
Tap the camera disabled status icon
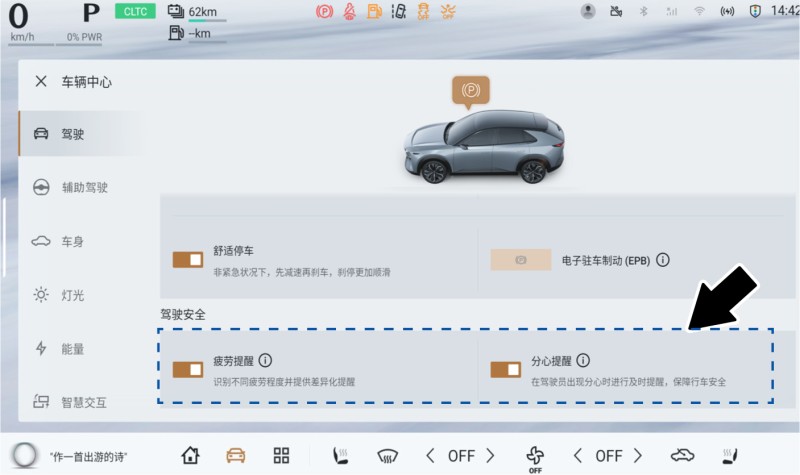coord(616,11)
